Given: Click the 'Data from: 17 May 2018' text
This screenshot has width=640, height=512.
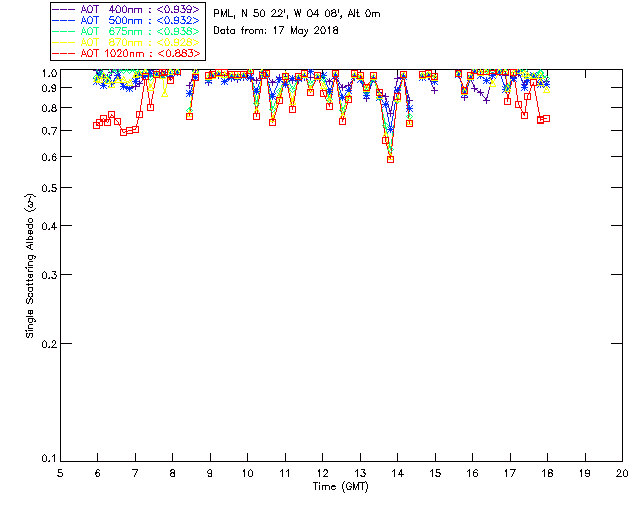Looking at the screenshot, I should (276, 31).
